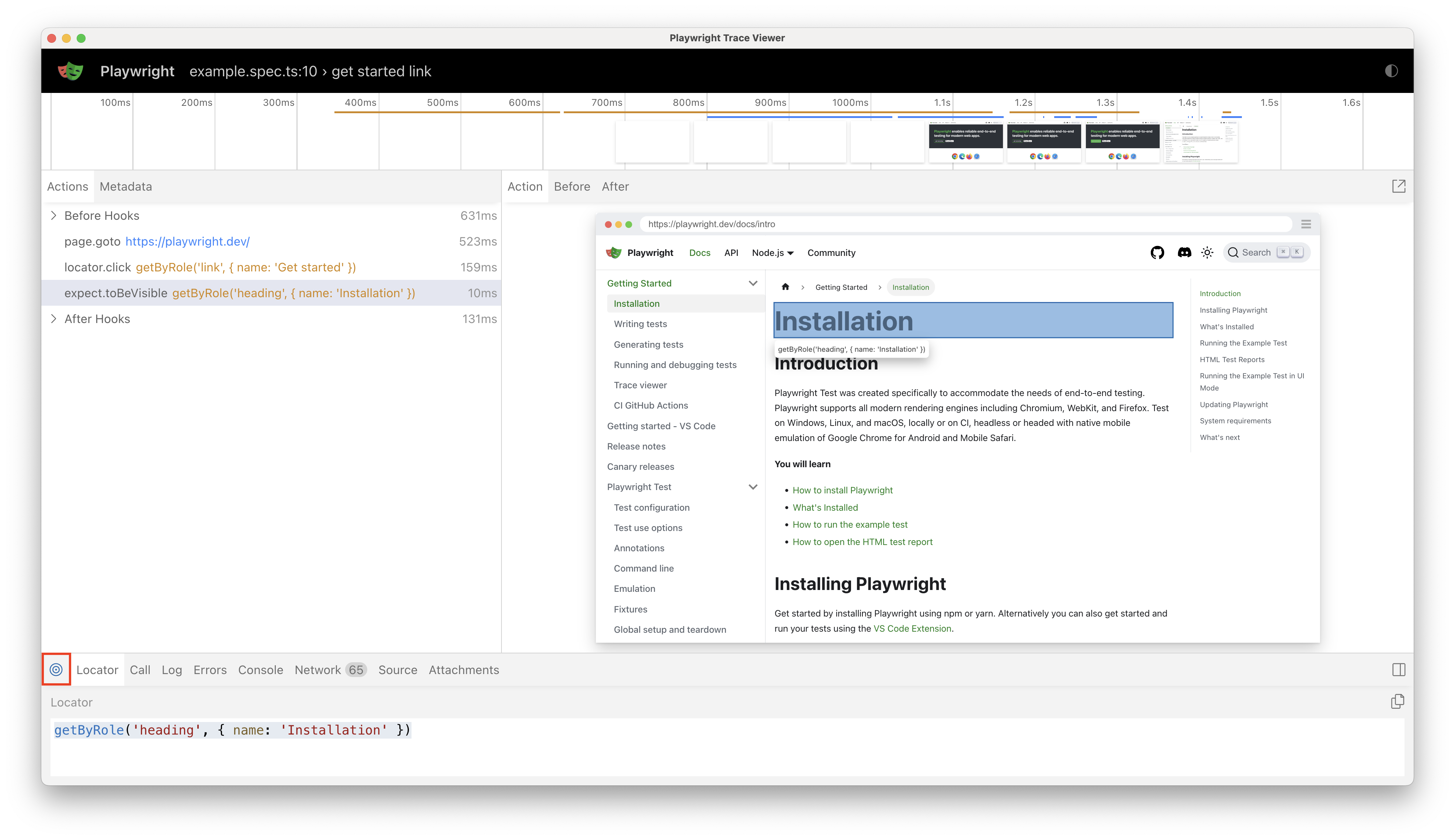
Task: Toggle the theme with the half-circle icon
Action: tap(1391, 71)
